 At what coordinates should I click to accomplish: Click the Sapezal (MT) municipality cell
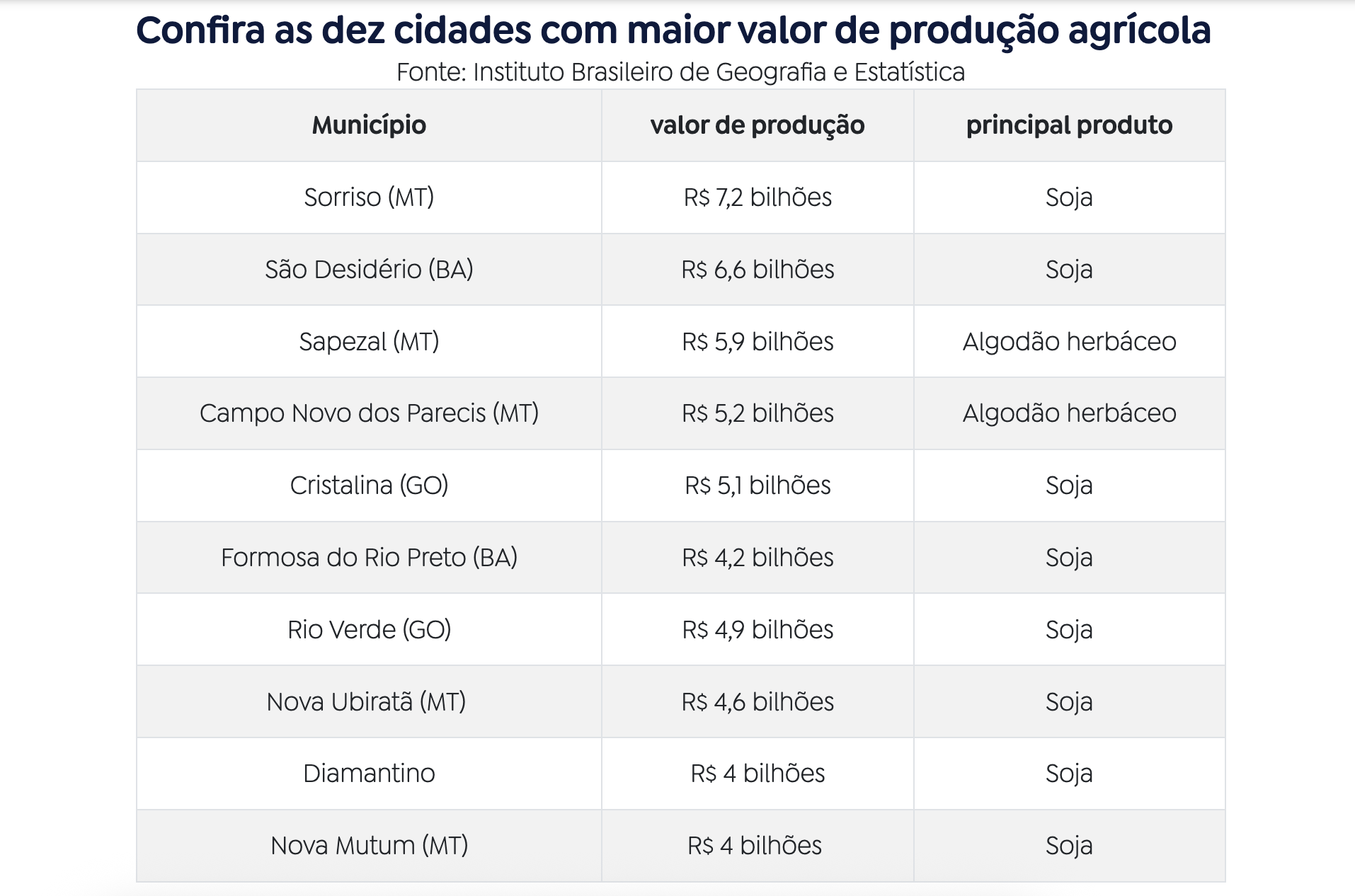369,342
